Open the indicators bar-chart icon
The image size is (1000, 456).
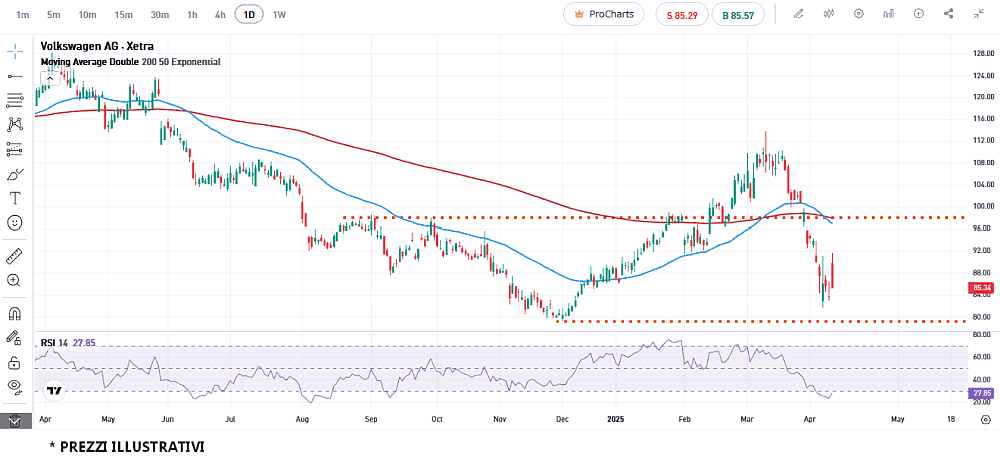pyautogui.click(x=888, y=13)
